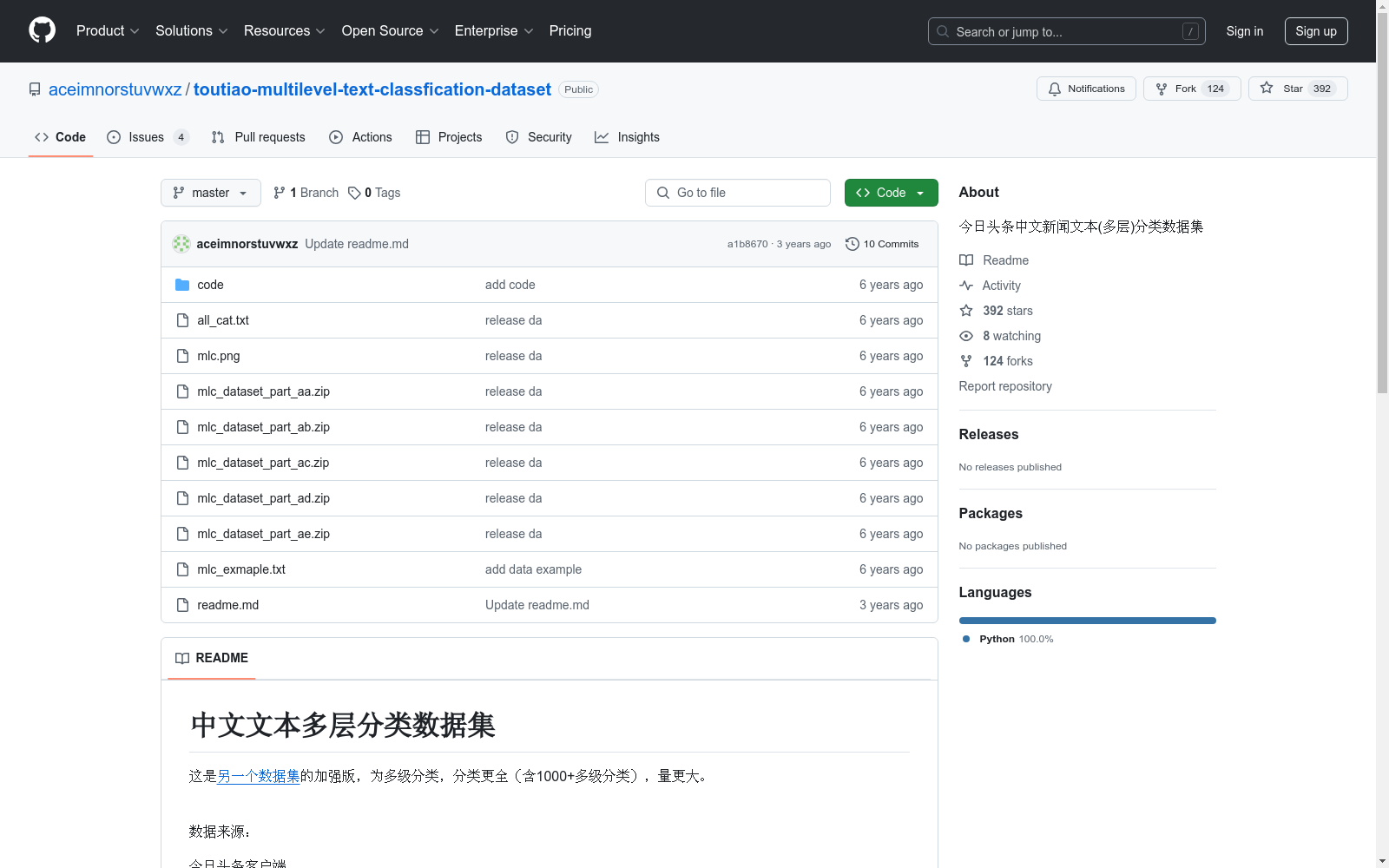This screenshot has height=868, width=1389.
Task: Click the file icon beside mlc_dataset_part_ab.zip
Action: pyautogui.click(x=182, y=427)
